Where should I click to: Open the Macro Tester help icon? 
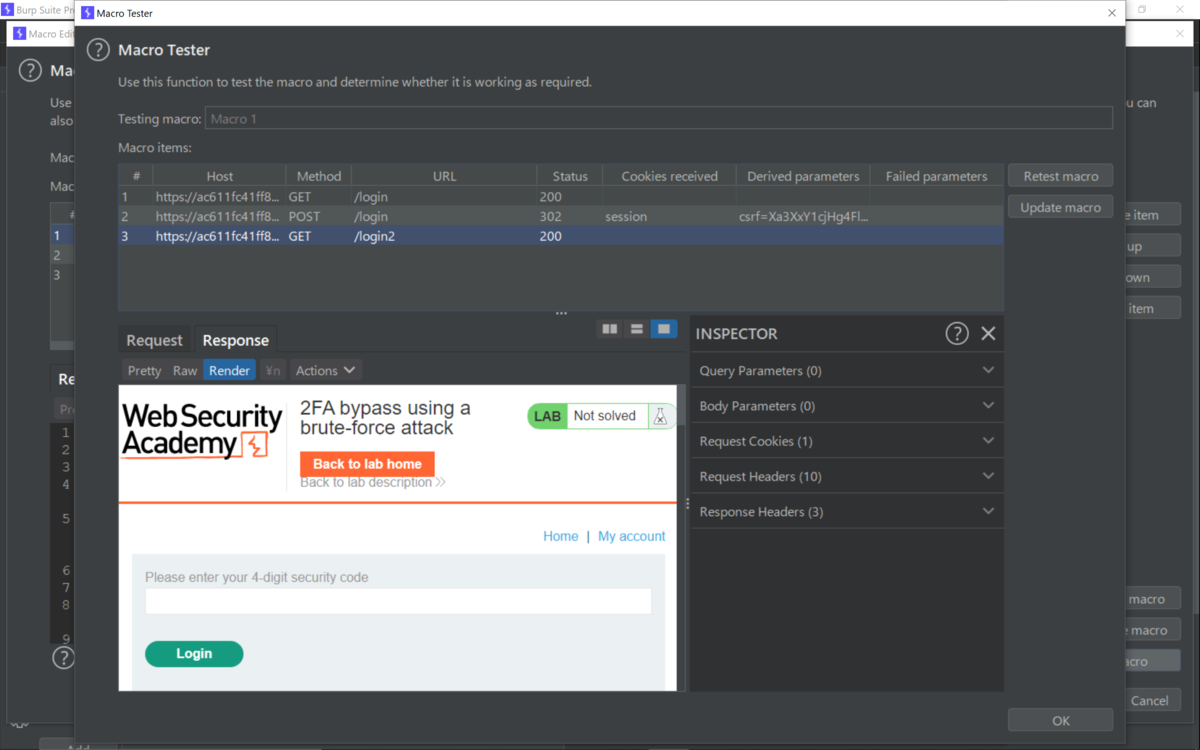pyautogui.click(x=98, y=50)
